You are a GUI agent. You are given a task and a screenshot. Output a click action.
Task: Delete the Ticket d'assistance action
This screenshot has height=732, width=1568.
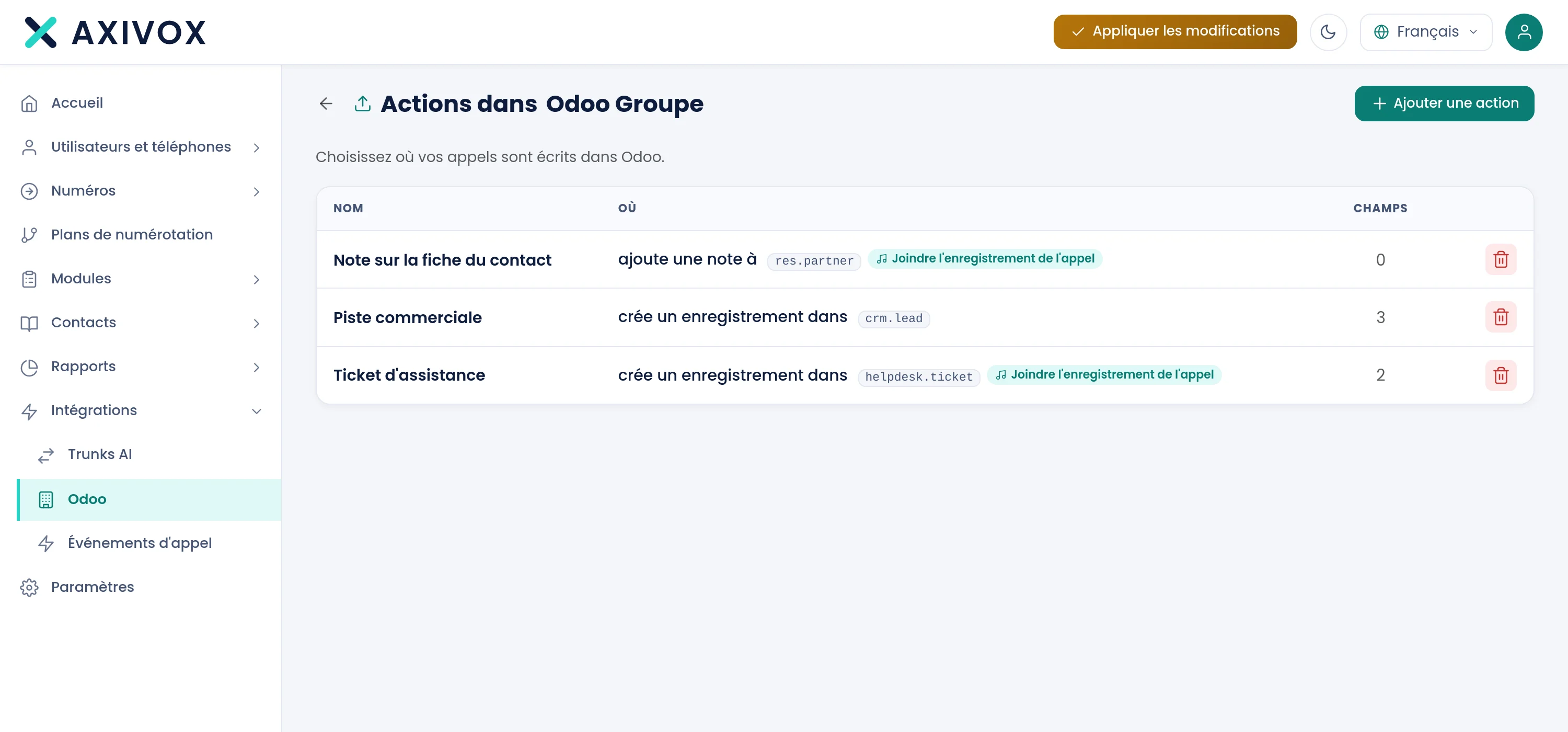tap(1501, 375)
